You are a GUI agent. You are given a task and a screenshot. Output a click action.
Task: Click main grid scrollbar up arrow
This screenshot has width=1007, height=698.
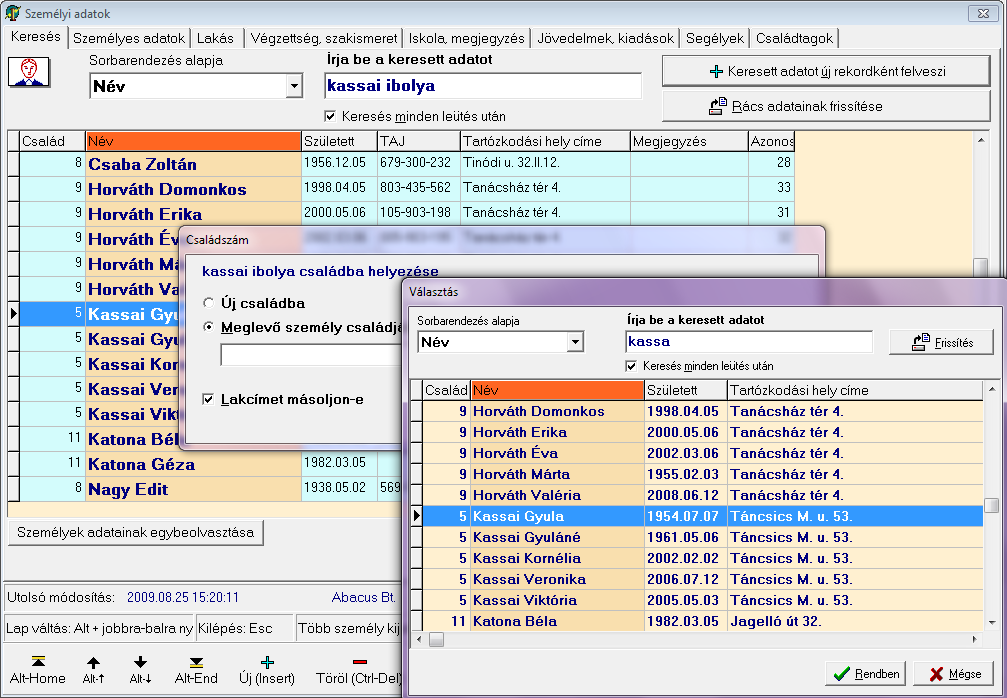(981, 139)
